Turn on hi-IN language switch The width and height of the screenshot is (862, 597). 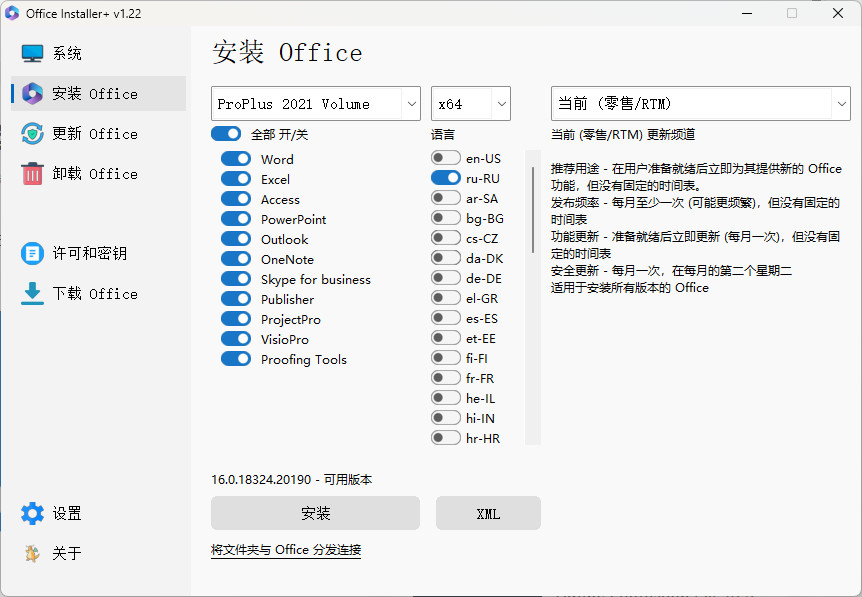coord(446,418)
